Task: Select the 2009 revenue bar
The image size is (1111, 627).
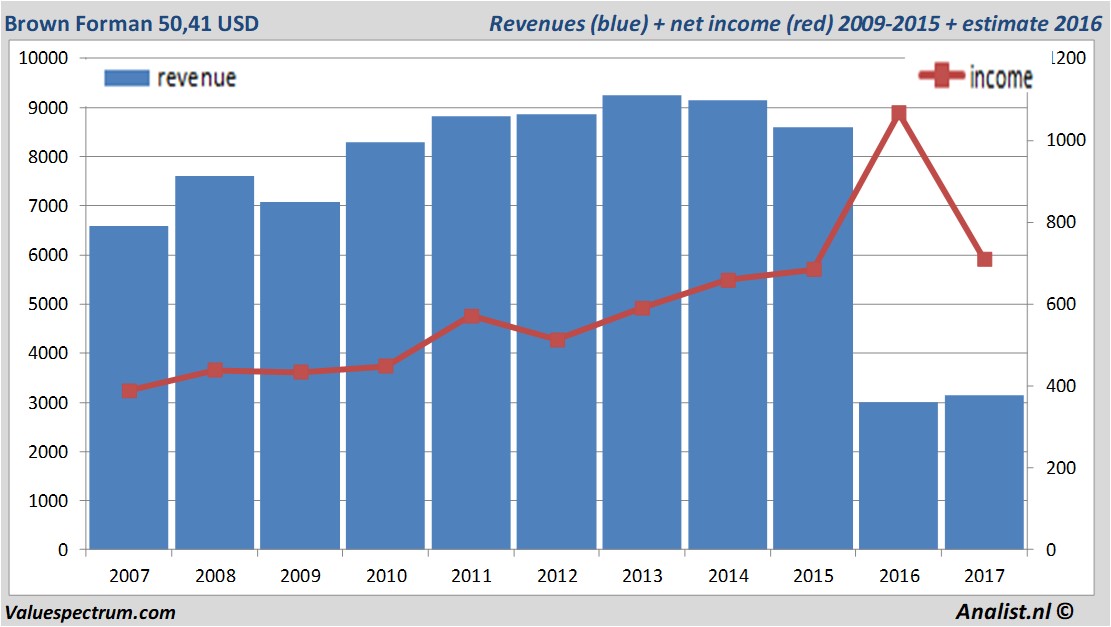Action: 300,375
